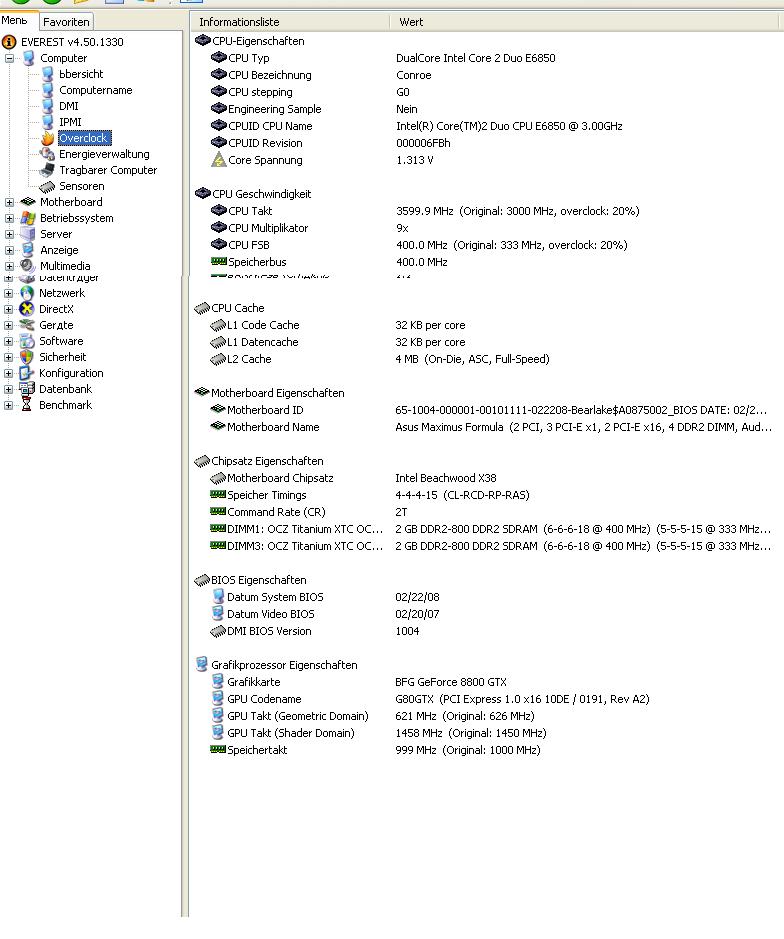Screen dimensions: 784x939
Task: Select the DMI tree item
Action: (68, 106)
